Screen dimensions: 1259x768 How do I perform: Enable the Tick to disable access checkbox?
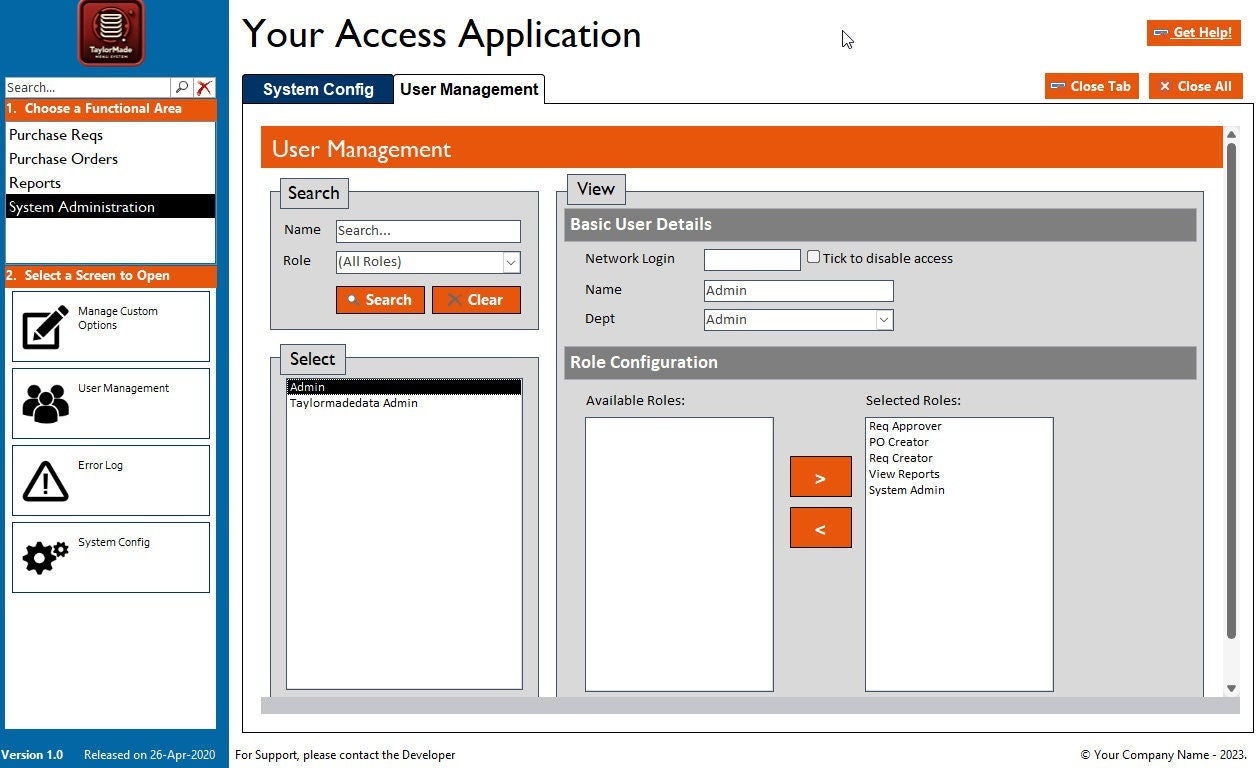pyautogui.click(x=814, y=257)
